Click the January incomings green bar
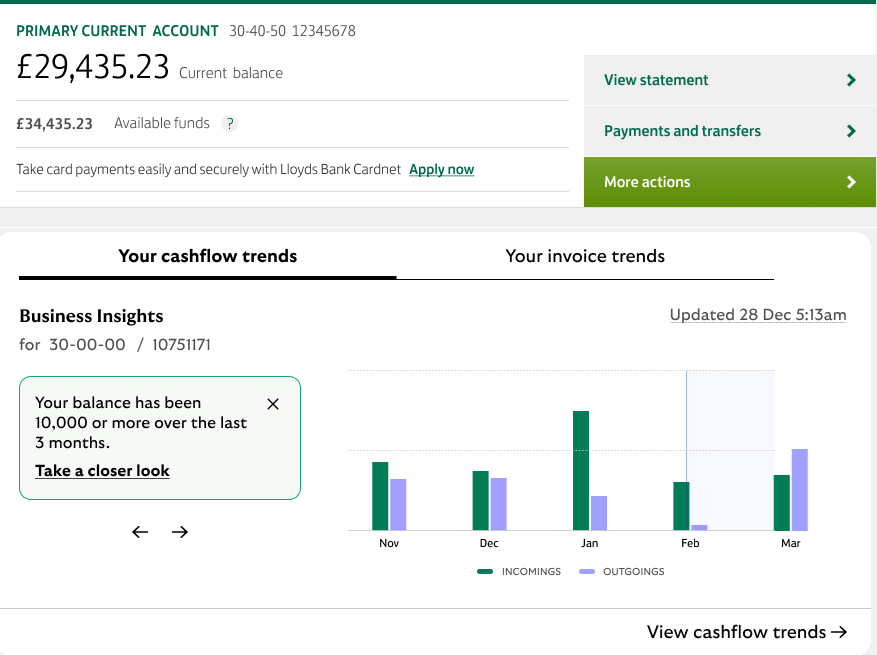 point(581,470)
